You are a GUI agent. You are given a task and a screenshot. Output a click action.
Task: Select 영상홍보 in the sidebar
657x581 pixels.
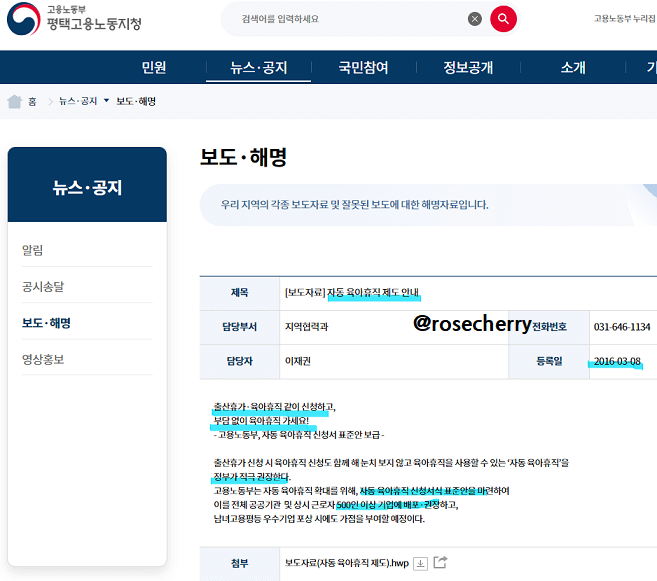coord(43,359)
